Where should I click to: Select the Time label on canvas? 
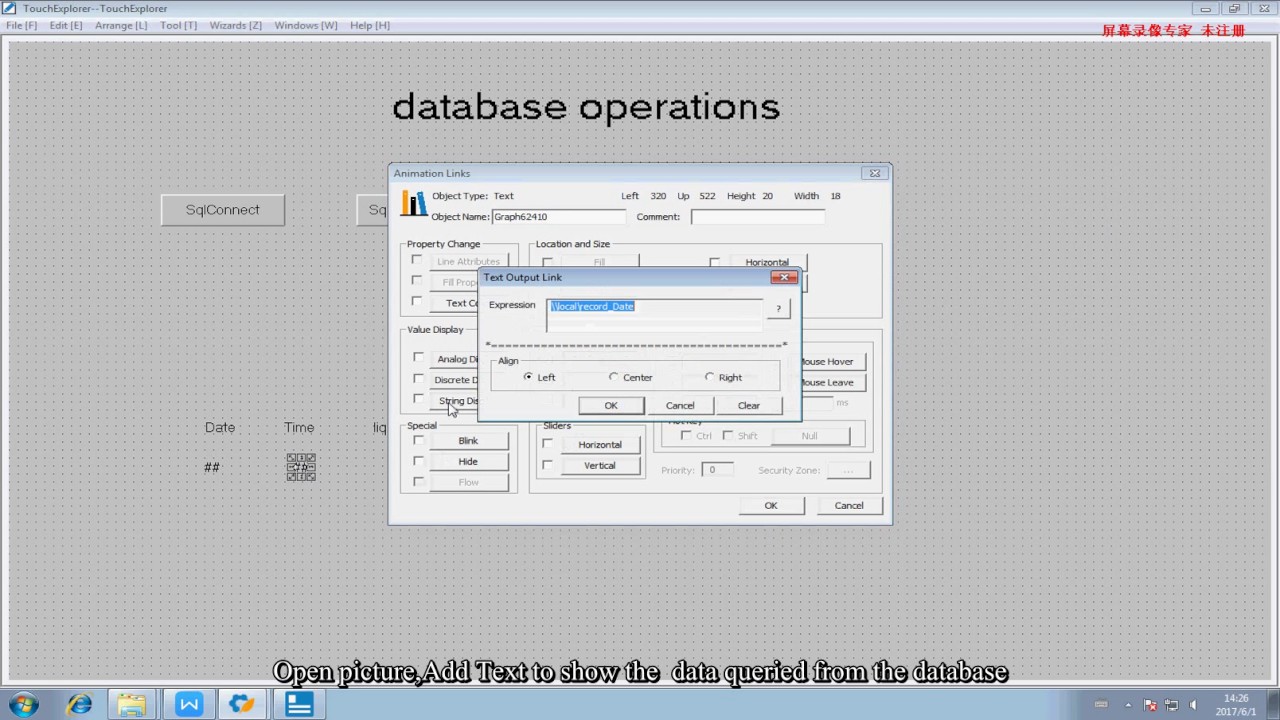click(299, 427)
